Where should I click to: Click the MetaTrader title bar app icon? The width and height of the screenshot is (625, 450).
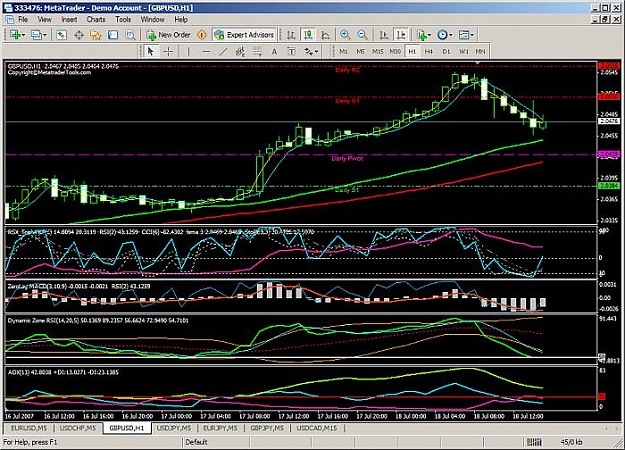click(x=8, y=8)
